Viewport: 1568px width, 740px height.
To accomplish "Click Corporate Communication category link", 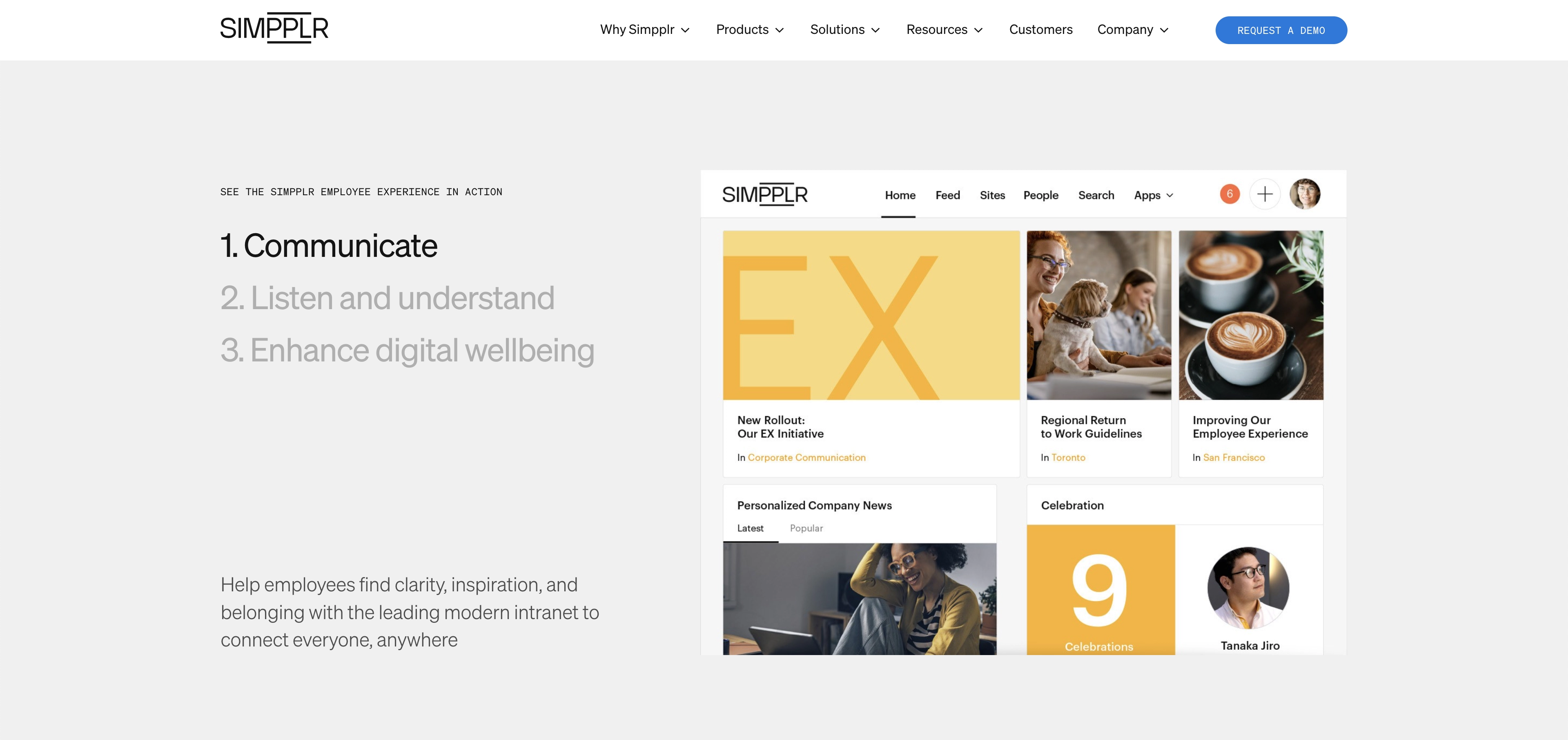I will pyautogui.click(x=807, y=457).
